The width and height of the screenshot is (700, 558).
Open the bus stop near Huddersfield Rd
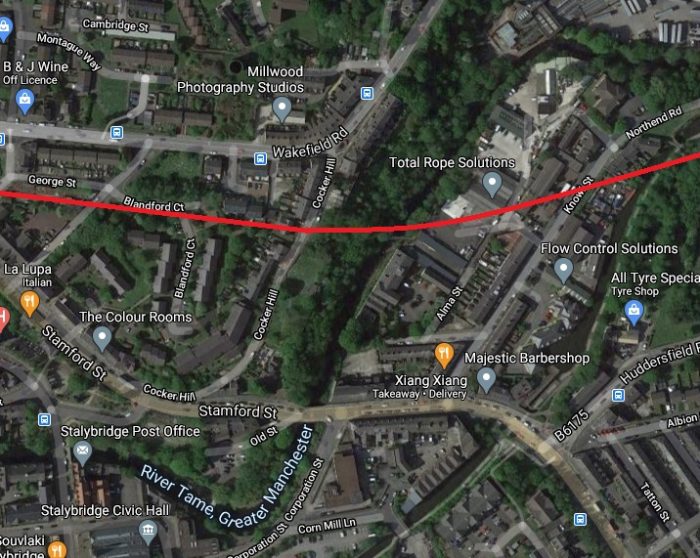point(618,395)
